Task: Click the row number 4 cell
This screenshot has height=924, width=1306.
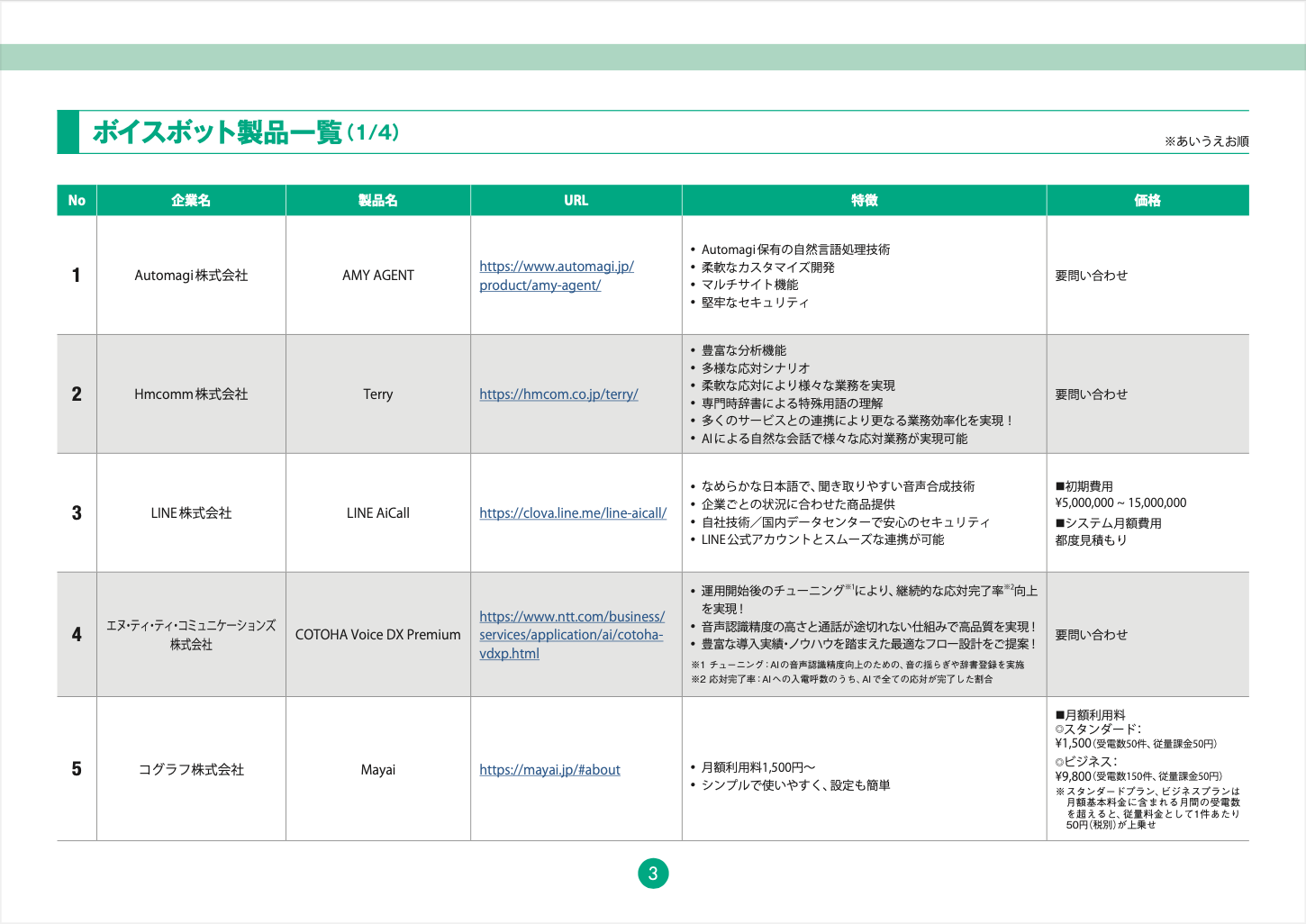Action: tap(77, 635)
